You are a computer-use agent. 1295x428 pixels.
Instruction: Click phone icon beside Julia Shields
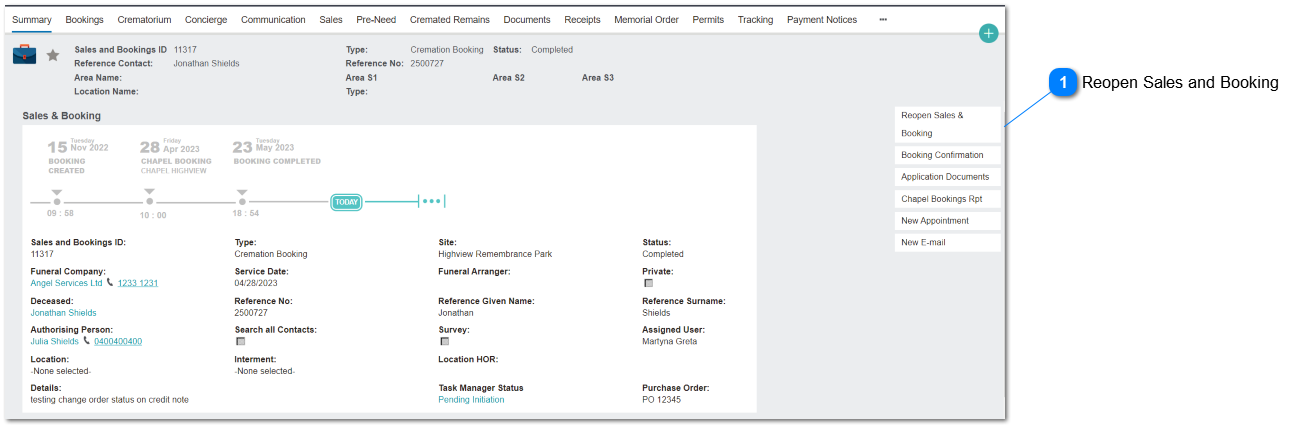point(87,341)
